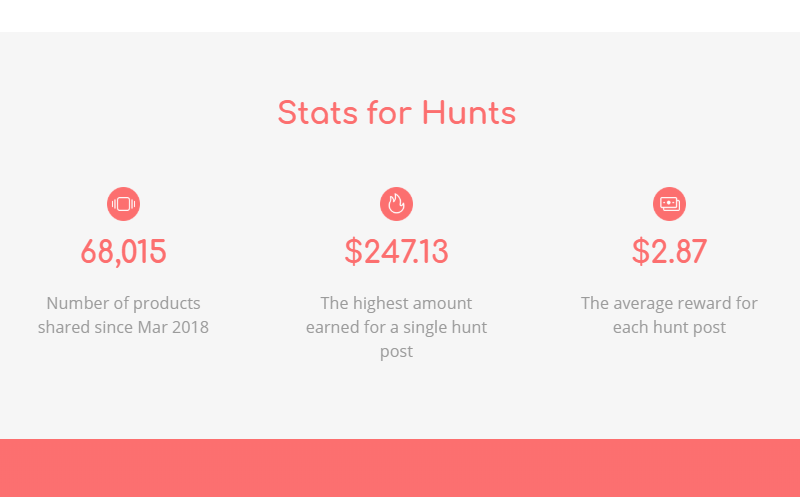Click the word 'Hunts' in the heading
This screenshot has width=800, height=497.
(469, 113)
